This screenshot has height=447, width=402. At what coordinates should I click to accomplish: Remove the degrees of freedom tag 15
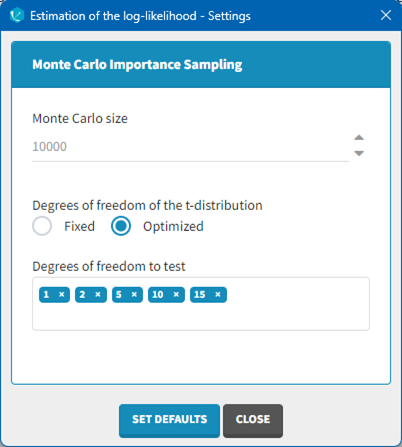218,294
